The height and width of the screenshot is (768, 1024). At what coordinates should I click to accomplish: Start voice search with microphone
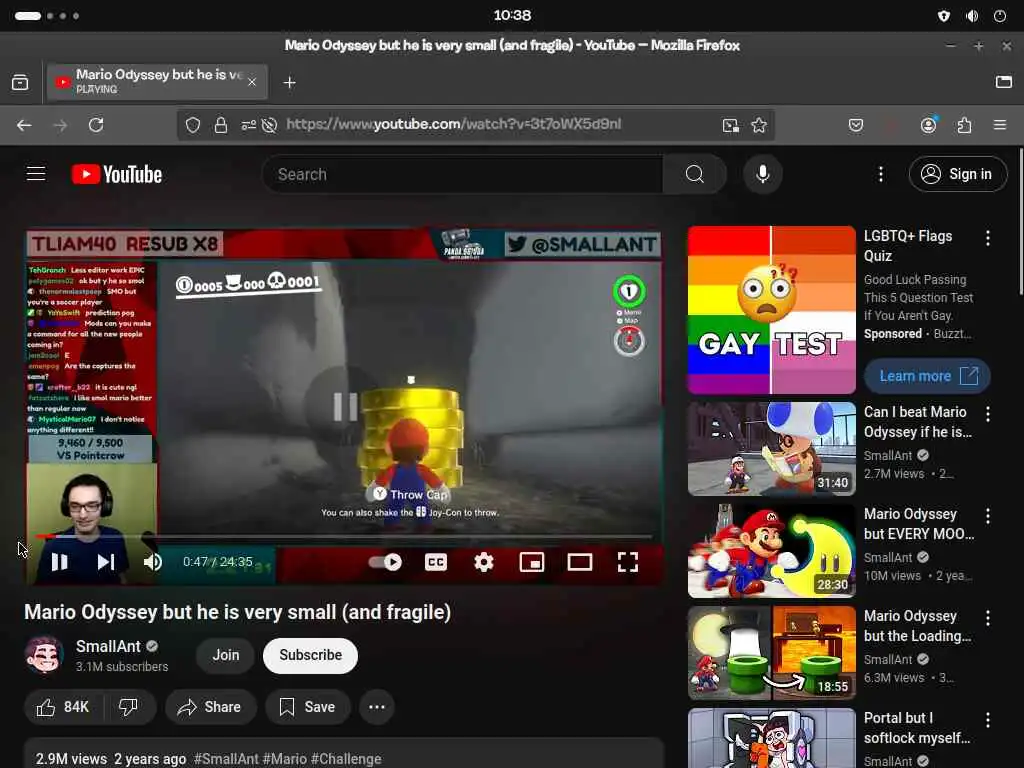(762, 174)
